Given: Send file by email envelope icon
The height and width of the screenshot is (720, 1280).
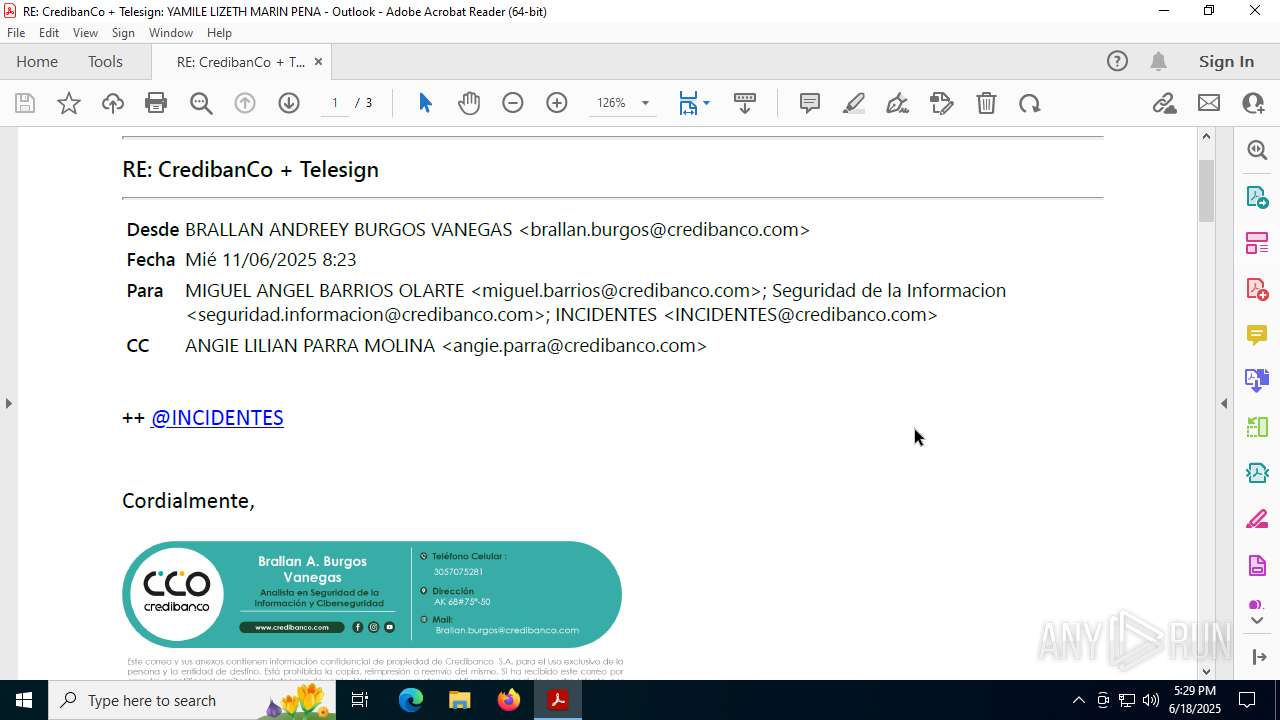Looking at the screenshot, I should point(1209,103).
